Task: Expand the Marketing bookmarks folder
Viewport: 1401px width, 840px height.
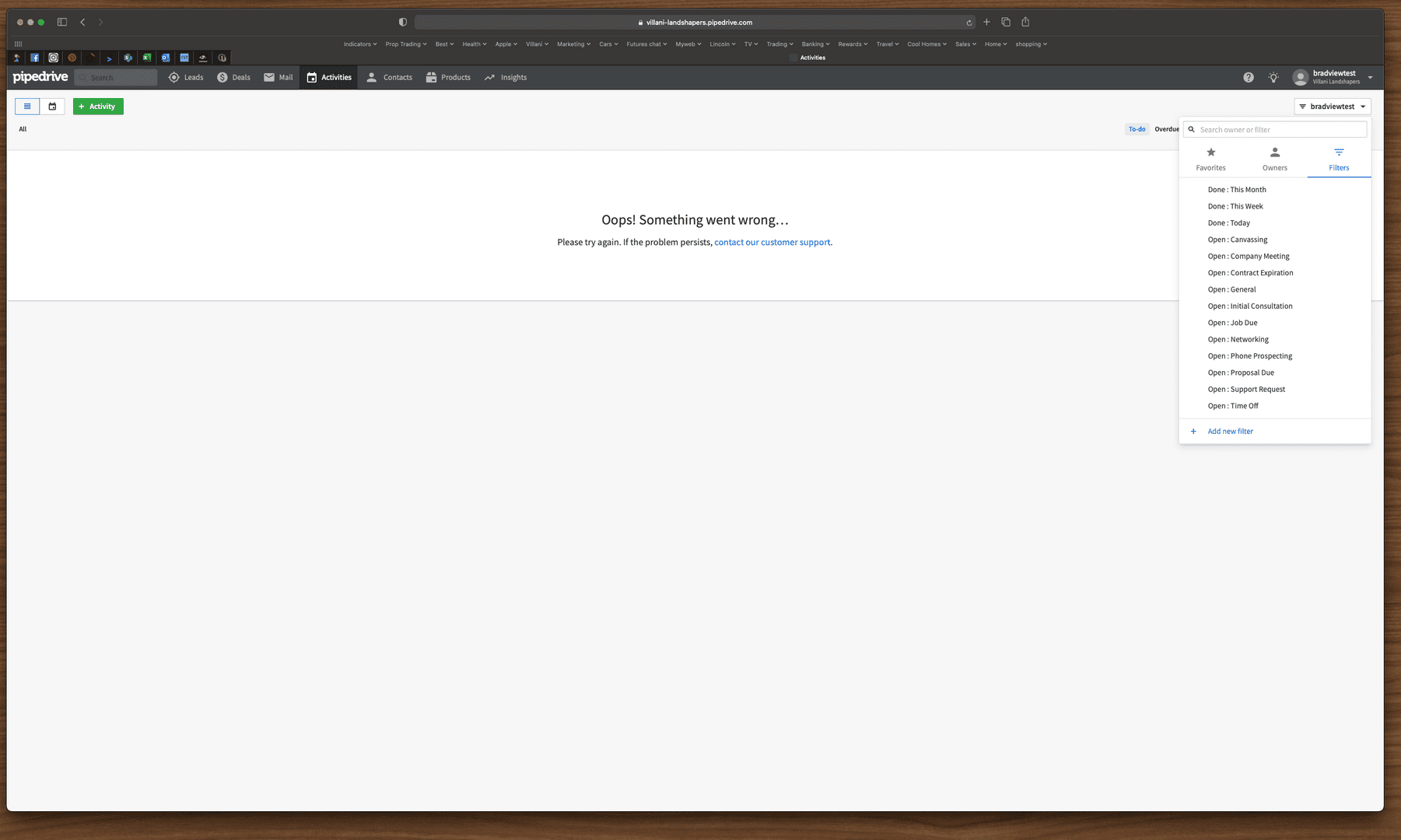Action: (x=573, y=44)
